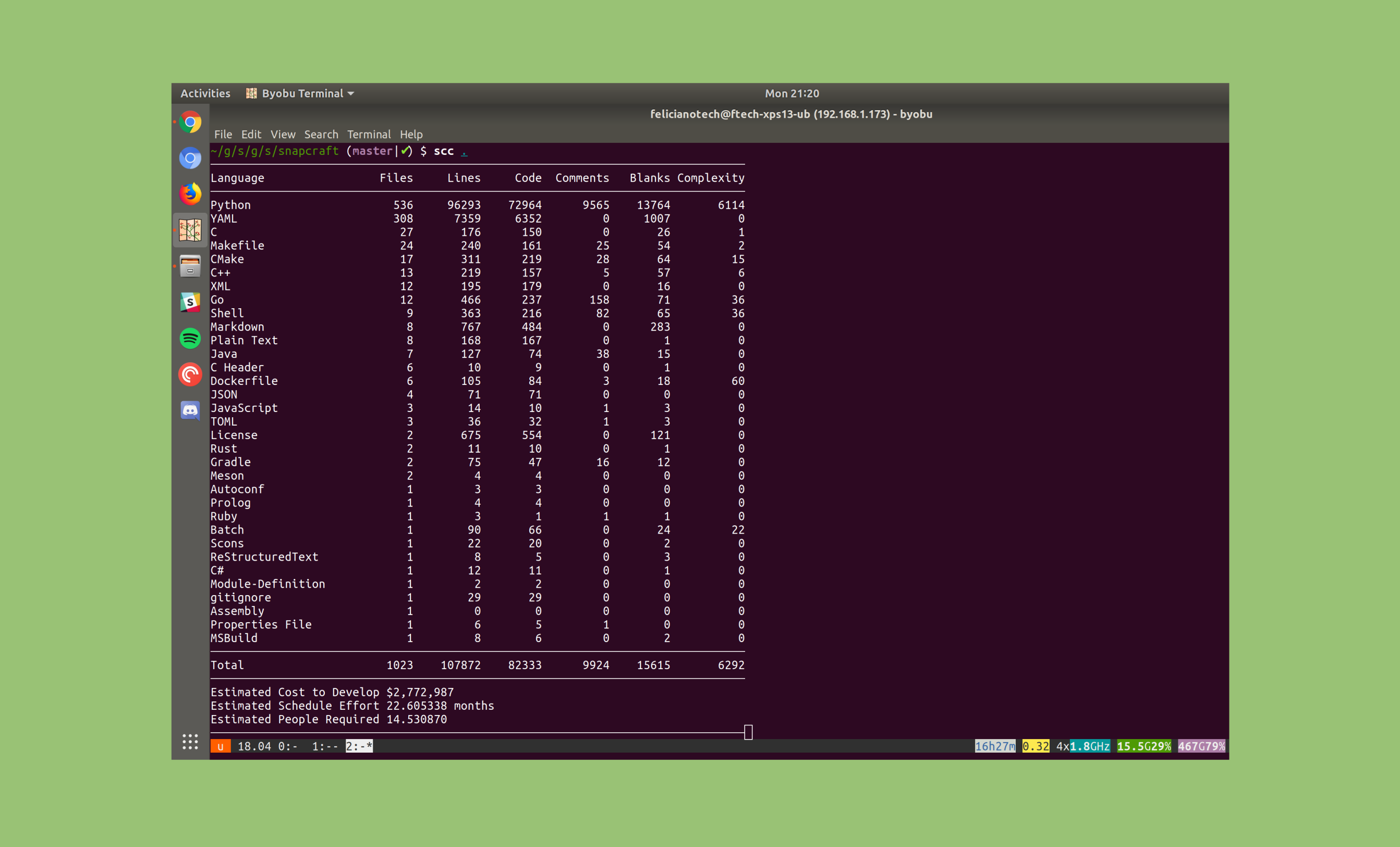Launch Chromium browser in the dock
Viewport: 1400px width, 847px height.
(x=190, y=158)
